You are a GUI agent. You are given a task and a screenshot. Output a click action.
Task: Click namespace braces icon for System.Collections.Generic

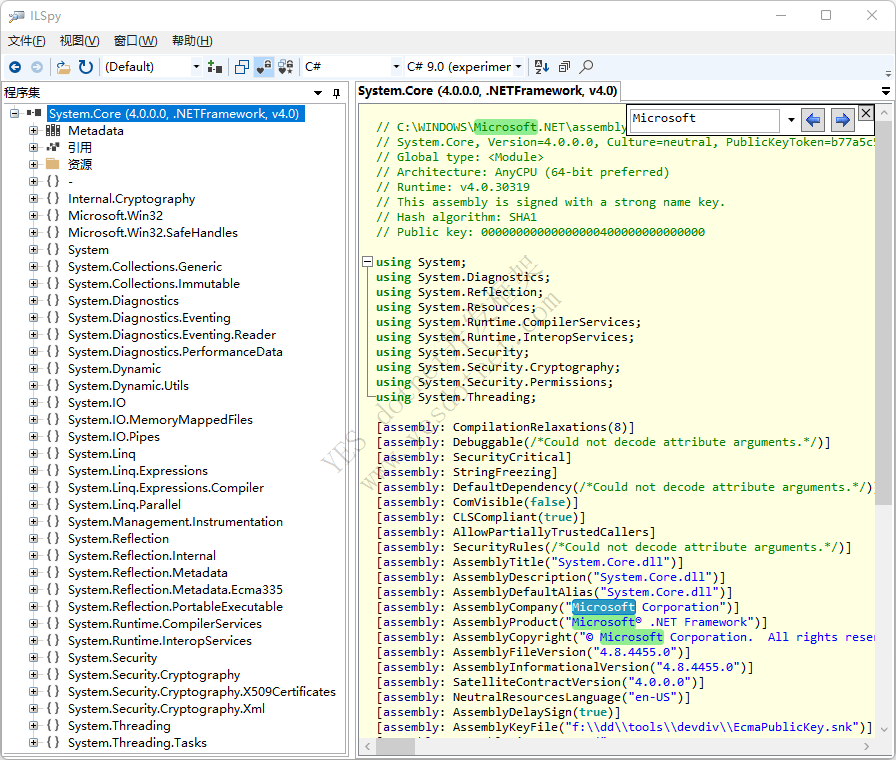[53, 267]
